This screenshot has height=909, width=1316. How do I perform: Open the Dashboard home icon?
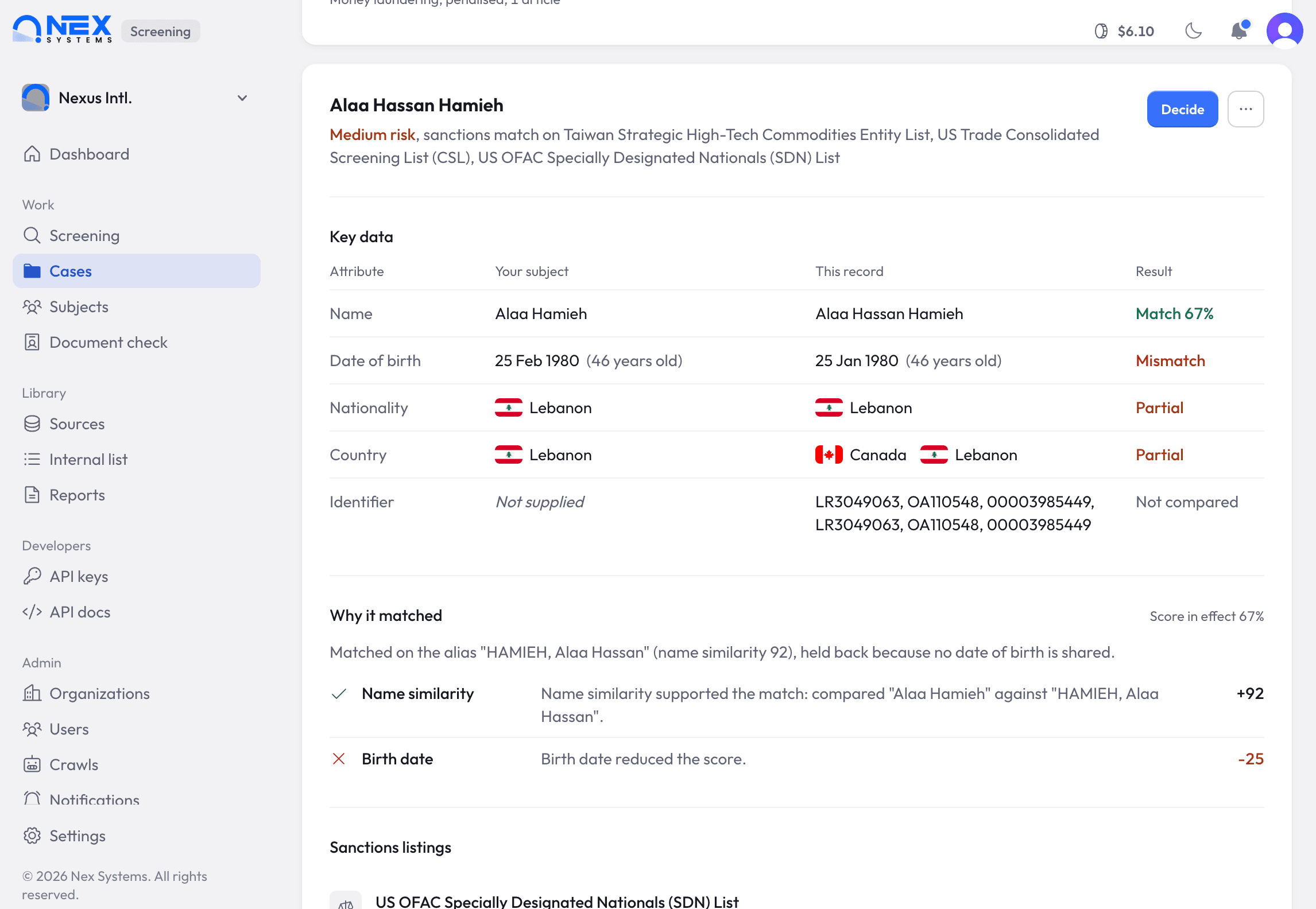(x=32, y=154)
